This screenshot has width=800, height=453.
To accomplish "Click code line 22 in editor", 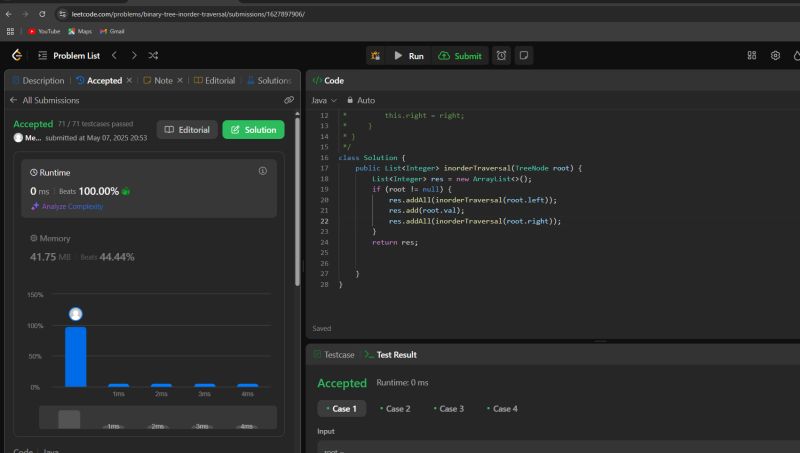I will coord(474,221).
